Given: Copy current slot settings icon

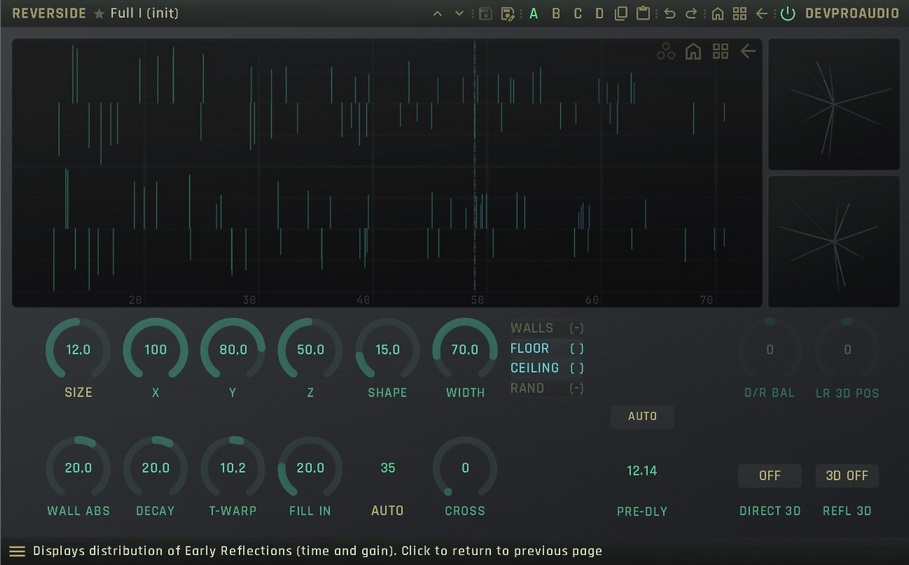Looking at the screenshot, I should click(621, 13).
